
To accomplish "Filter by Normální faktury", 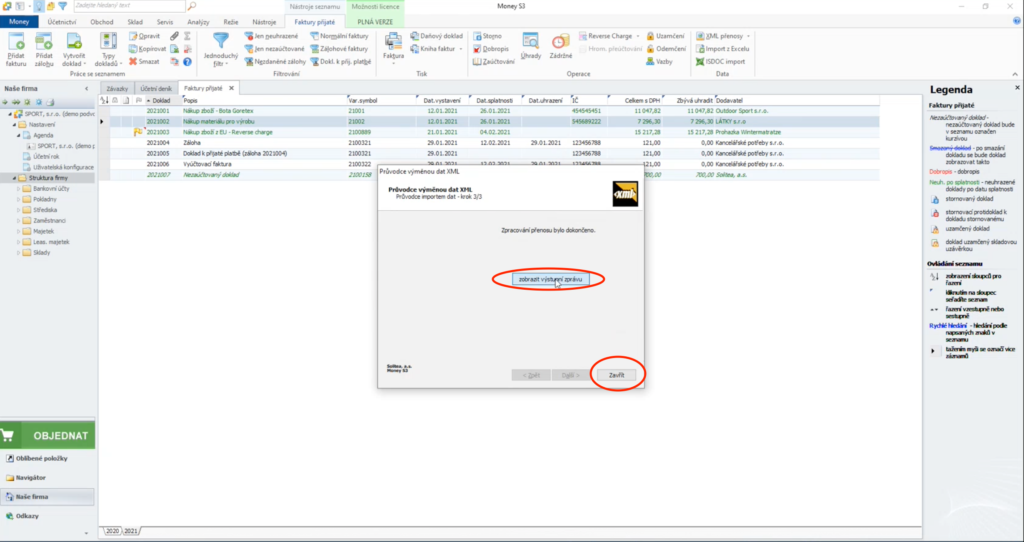I will [x=340, y=36].
